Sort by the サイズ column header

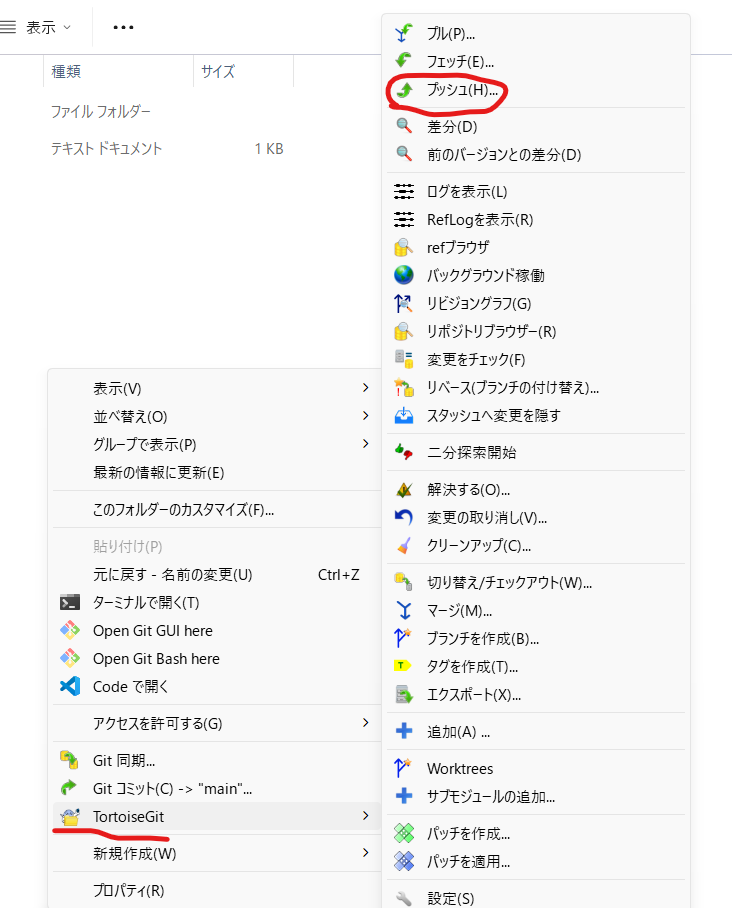(243, 71)
